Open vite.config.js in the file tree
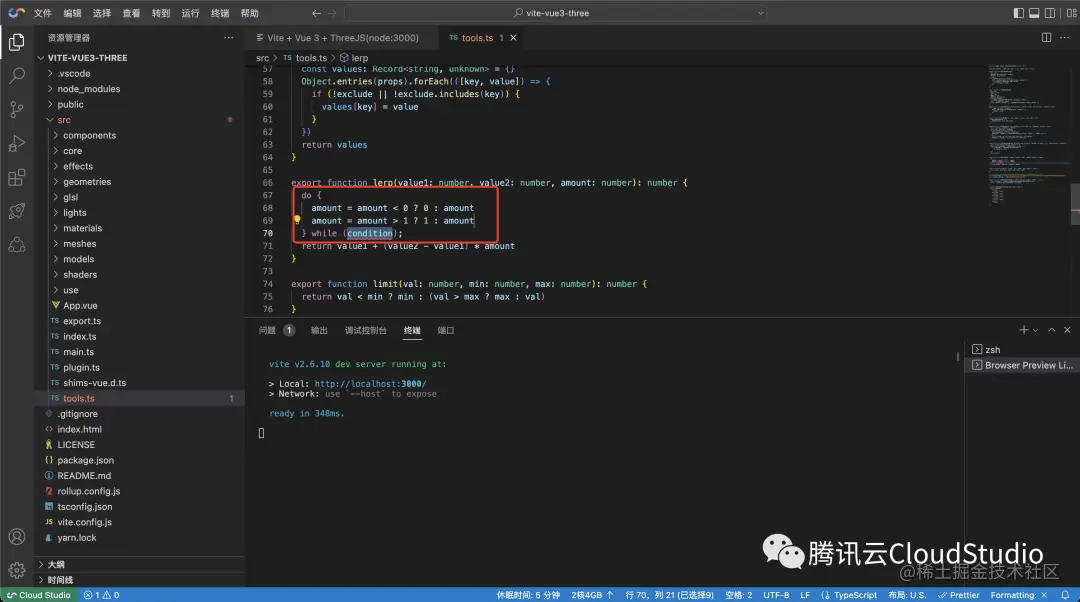The height and width of the screenshot is (602, 1080). pos(84,522)
